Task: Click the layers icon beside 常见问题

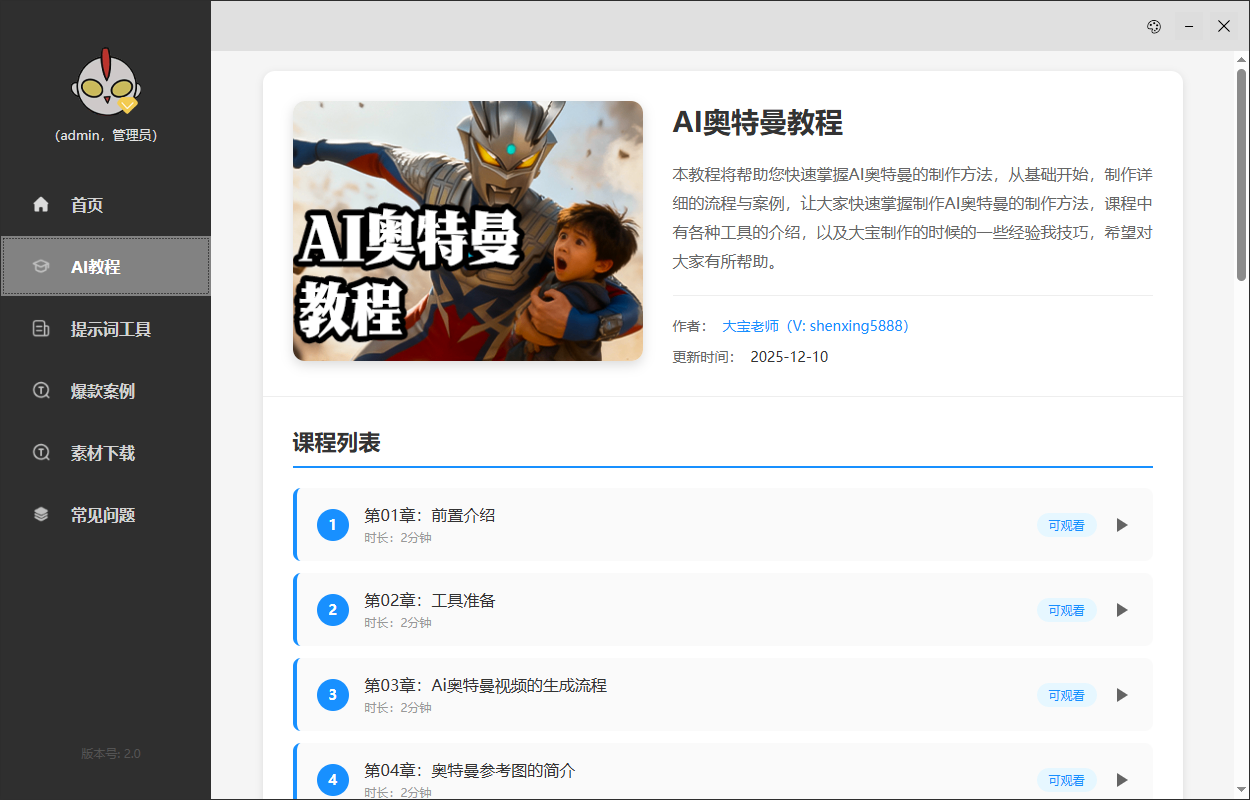Action: coord(41,515)
